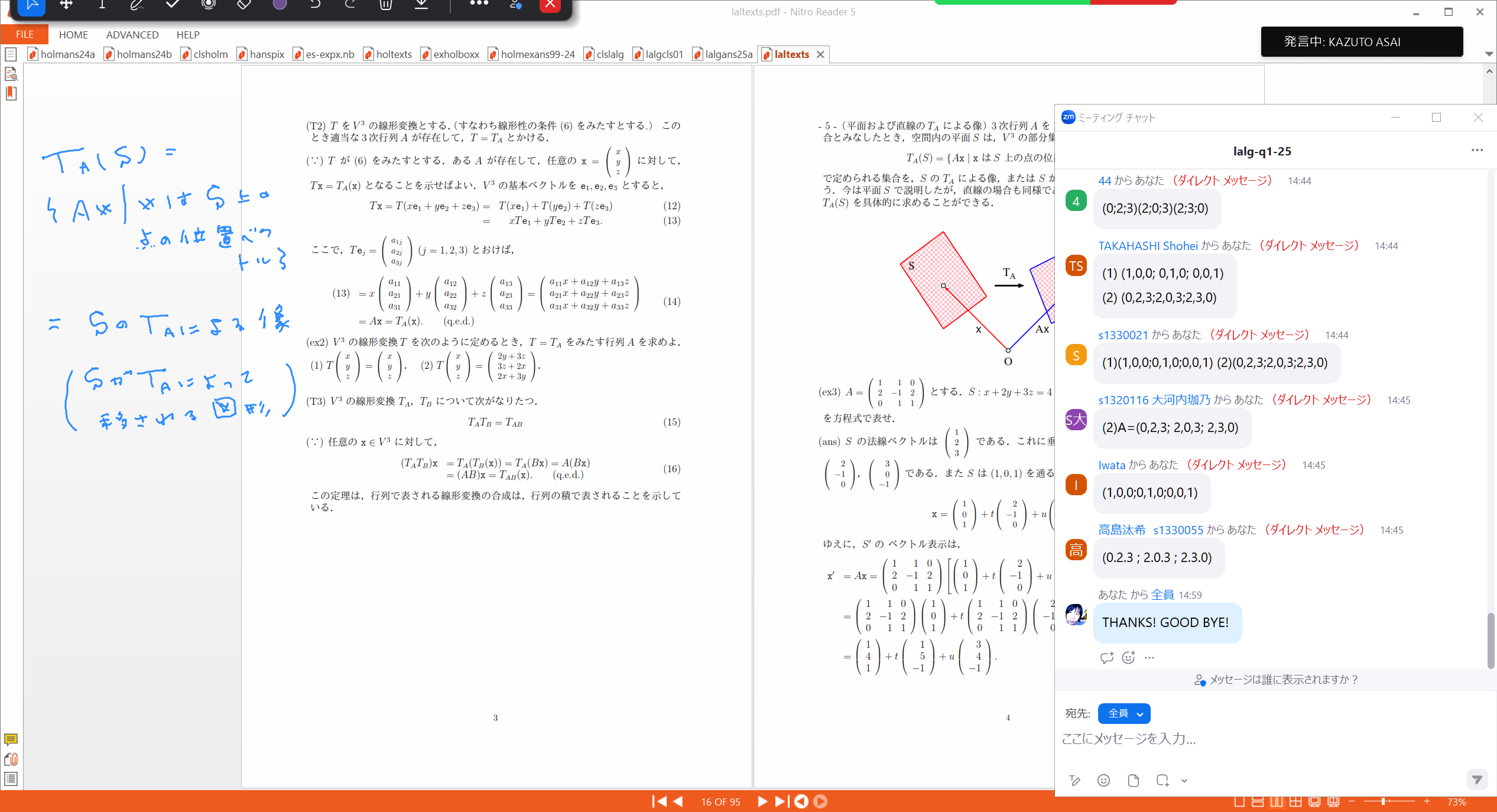Switch to the lalgcls01 document tab
Viewport: 1497px width, 812px height.
[x=658, y=54]
